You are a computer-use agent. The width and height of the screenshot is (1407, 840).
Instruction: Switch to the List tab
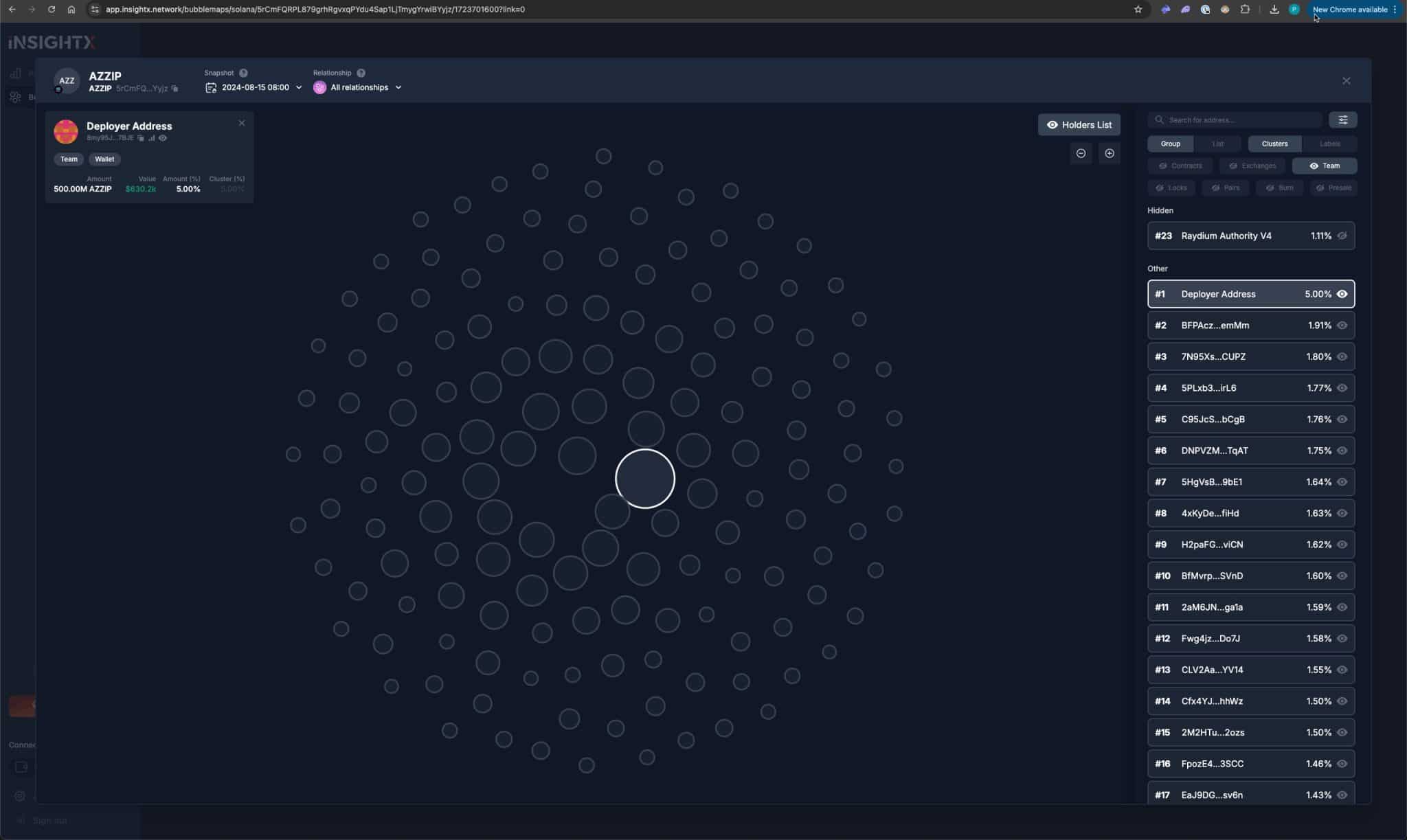1217,144
